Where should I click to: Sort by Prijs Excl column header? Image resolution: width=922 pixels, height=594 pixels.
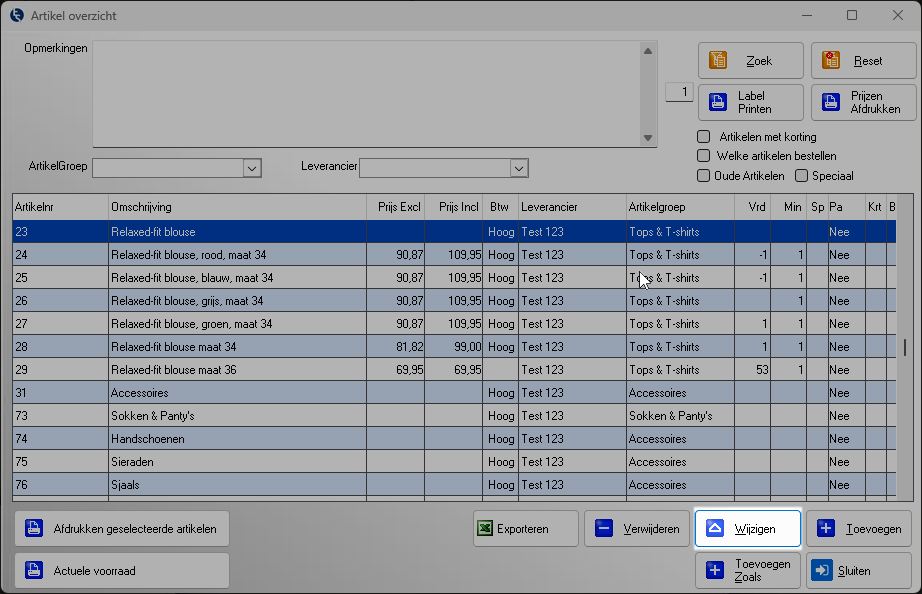point(396,207)
